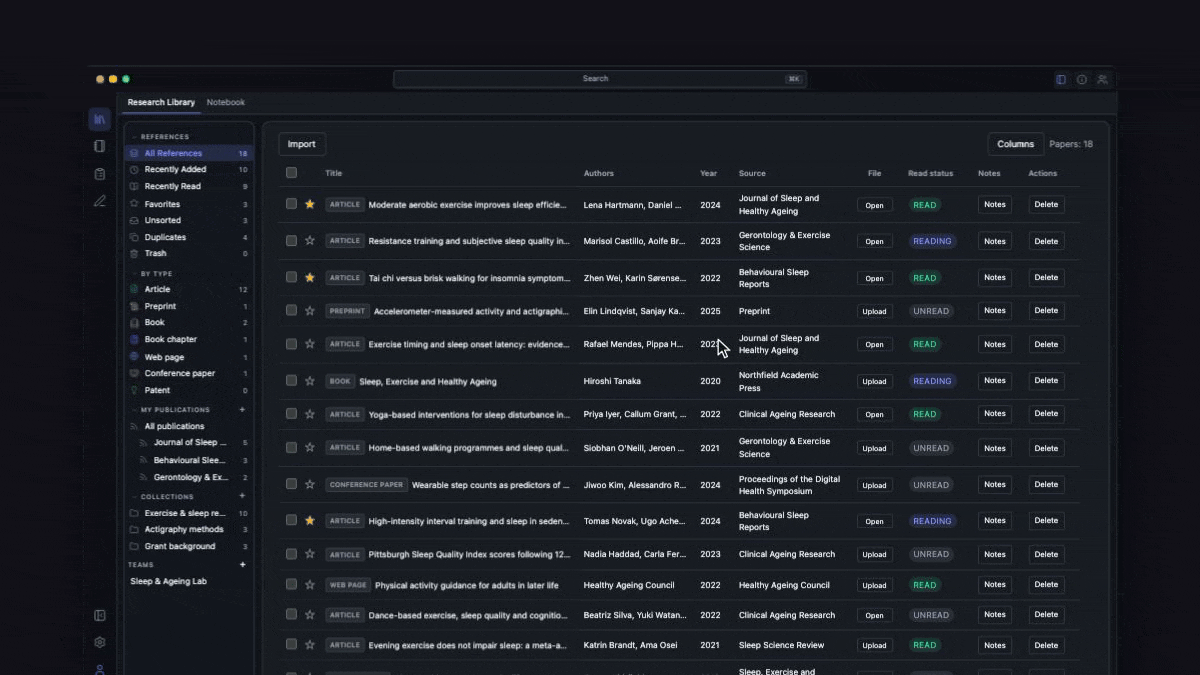Star the Sleep, Exercise and Healthy Ageing book
1200x675 pixels.
coord(310,381)
